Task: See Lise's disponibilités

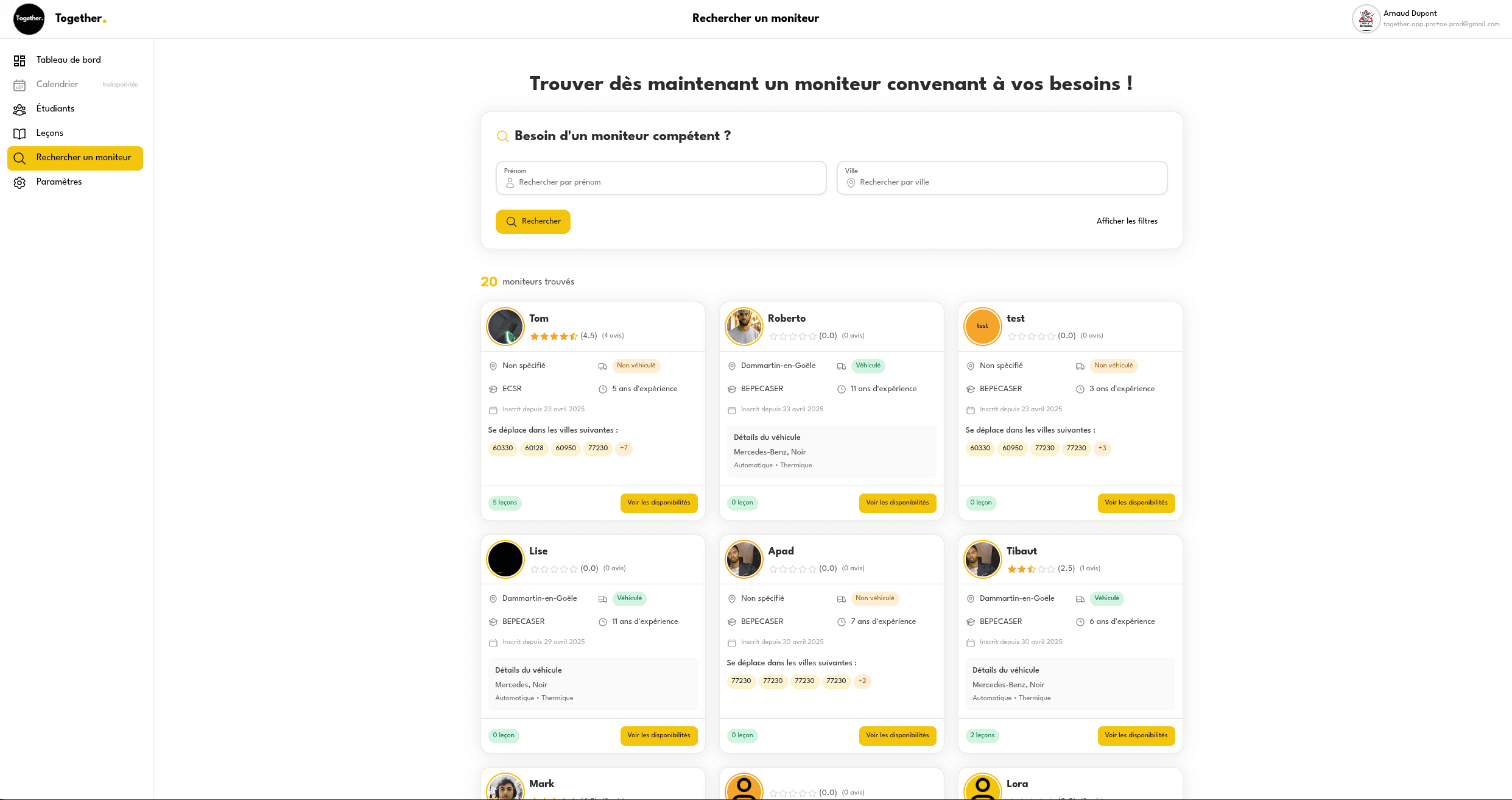Action: point(659,736)
